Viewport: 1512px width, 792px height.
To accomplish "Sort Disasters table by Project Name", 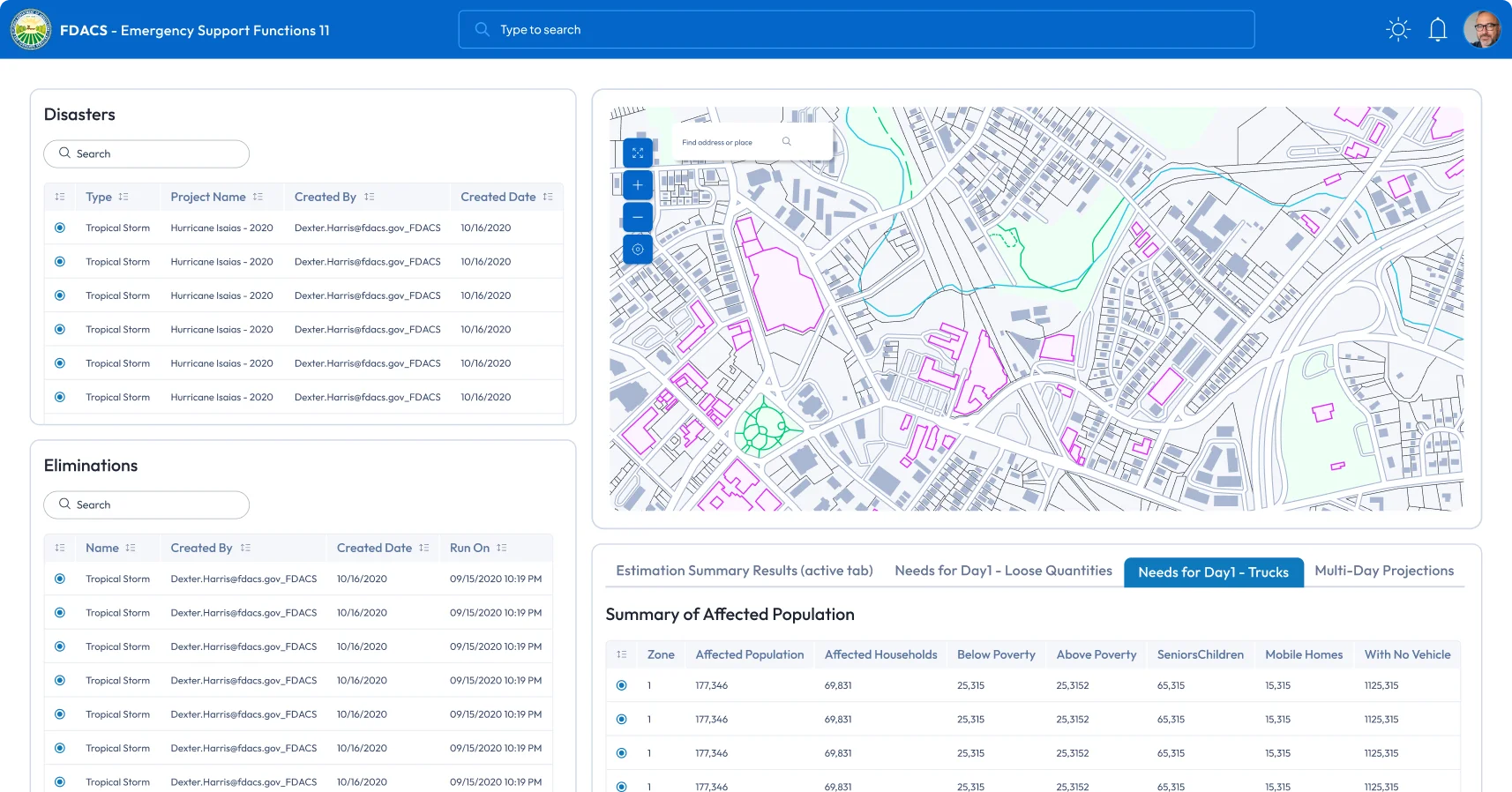I will pos(258,197).
